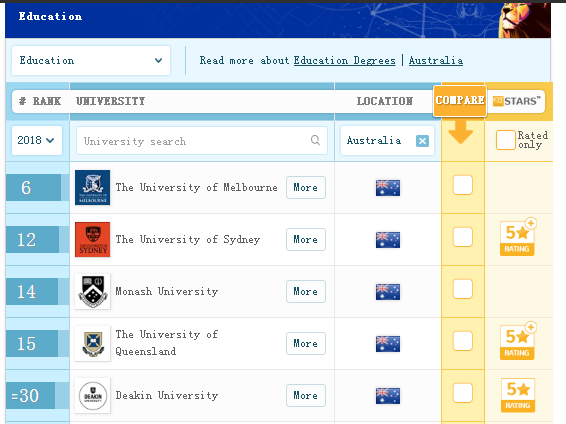Viewport: 566px width, 424px height.
Task: Switch to the Compare tab
Action: (460, 101)
